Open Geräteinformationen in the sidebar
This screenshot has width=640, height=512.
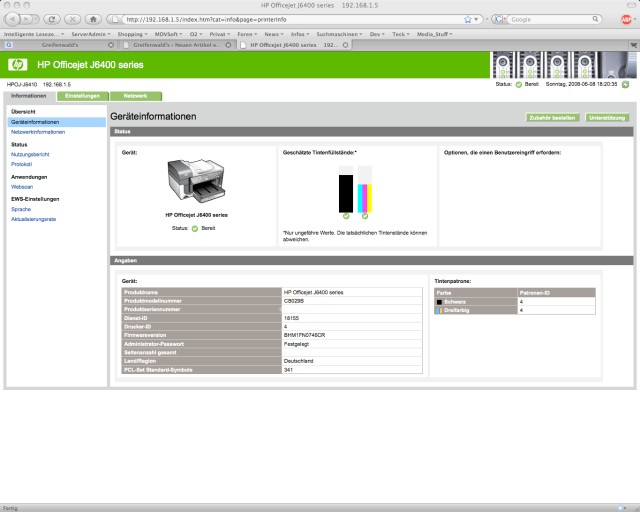coord(35,122)
